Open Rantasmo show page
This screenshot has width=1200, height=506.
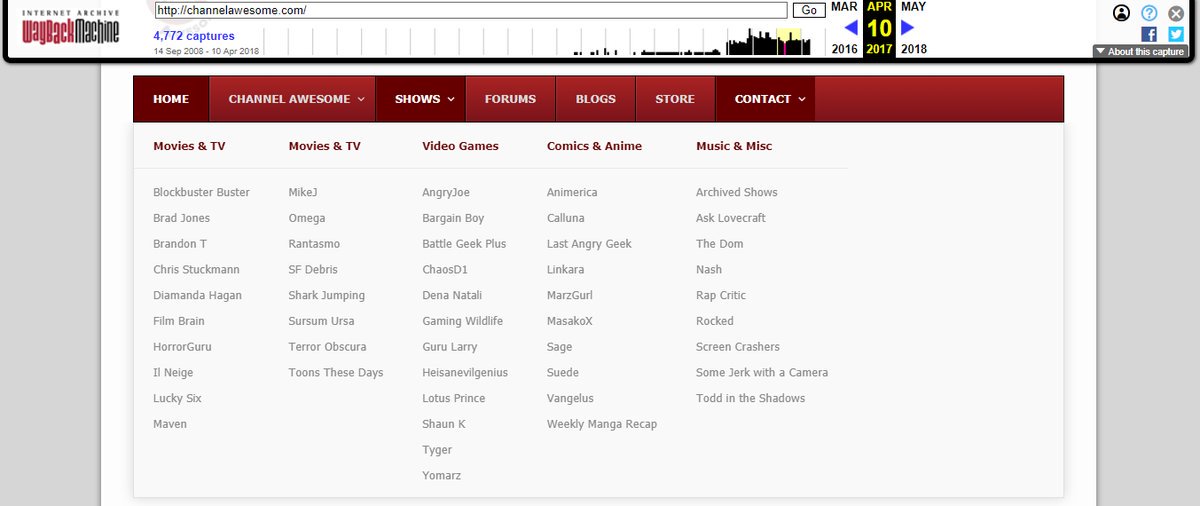(314, 244)
